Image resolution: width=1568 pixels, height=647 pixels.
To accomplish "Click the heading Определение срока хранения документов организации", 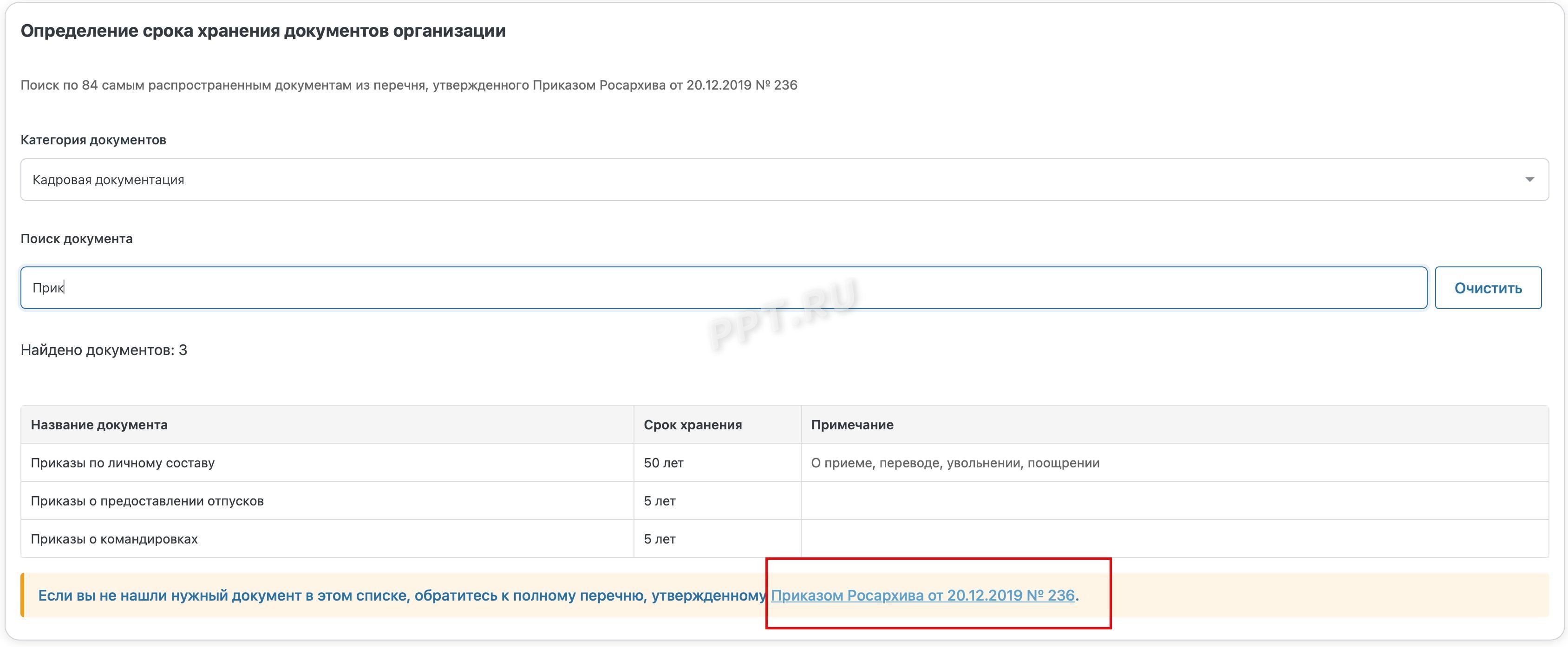I will [263, 31].
